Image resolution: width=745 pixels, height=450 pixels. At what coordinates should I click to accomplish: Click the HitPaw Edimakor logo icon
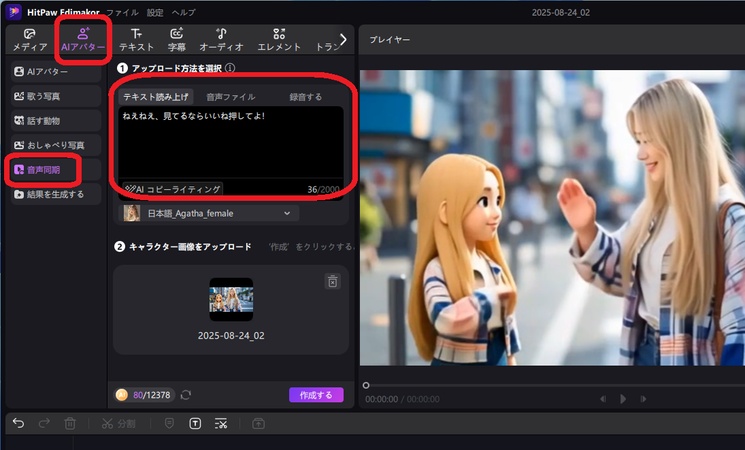(14, 12)
